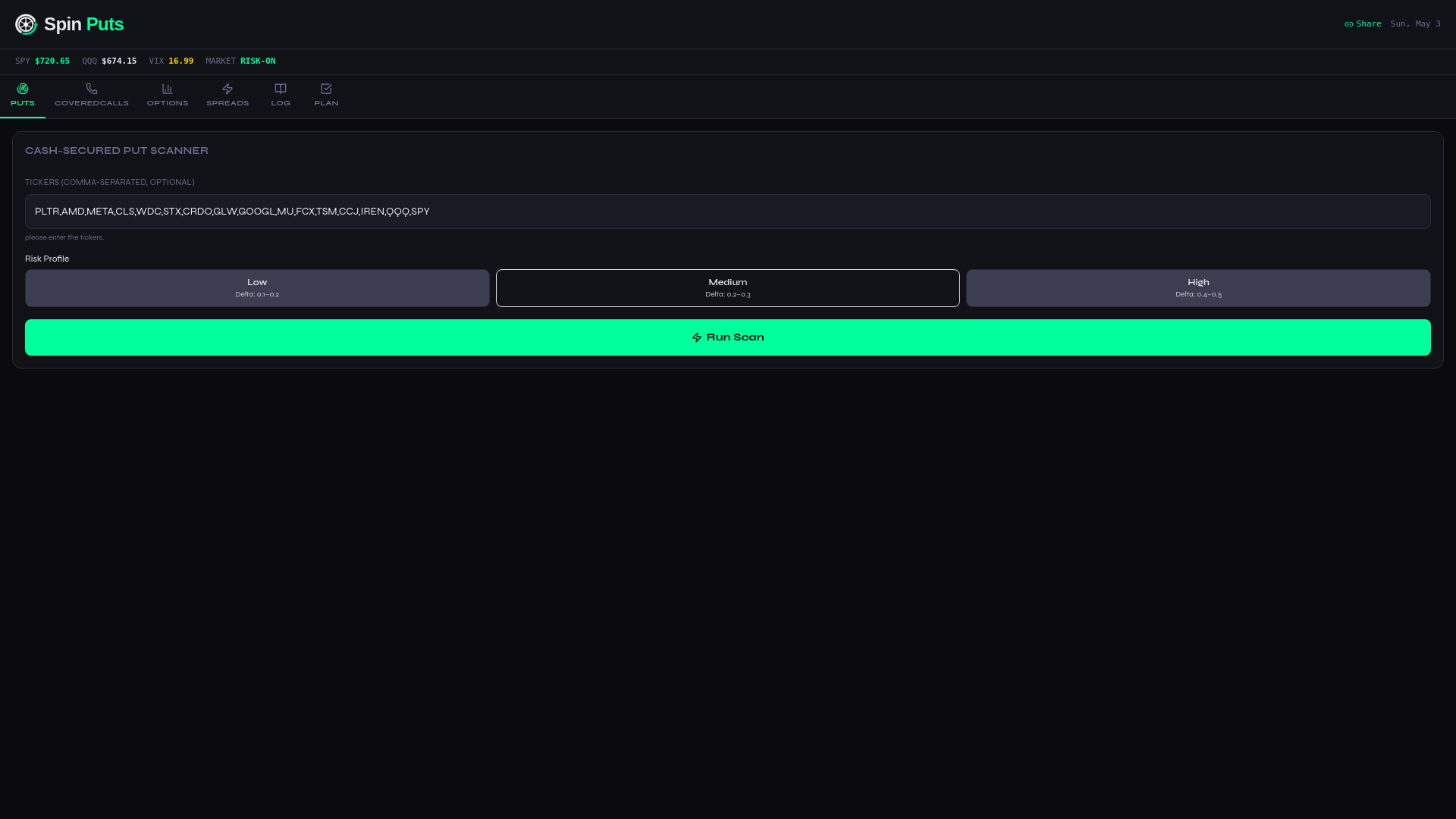1456x819 pixels.
Task: Switch to the PUTS tab label
Action: pos(23,103)
